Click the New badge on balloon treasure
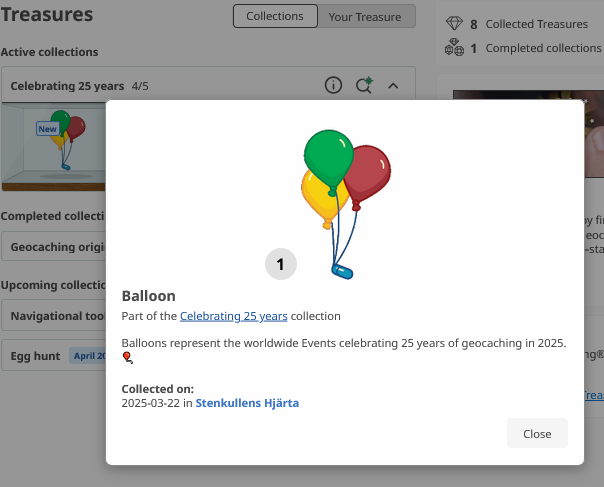 coord(47,129)
